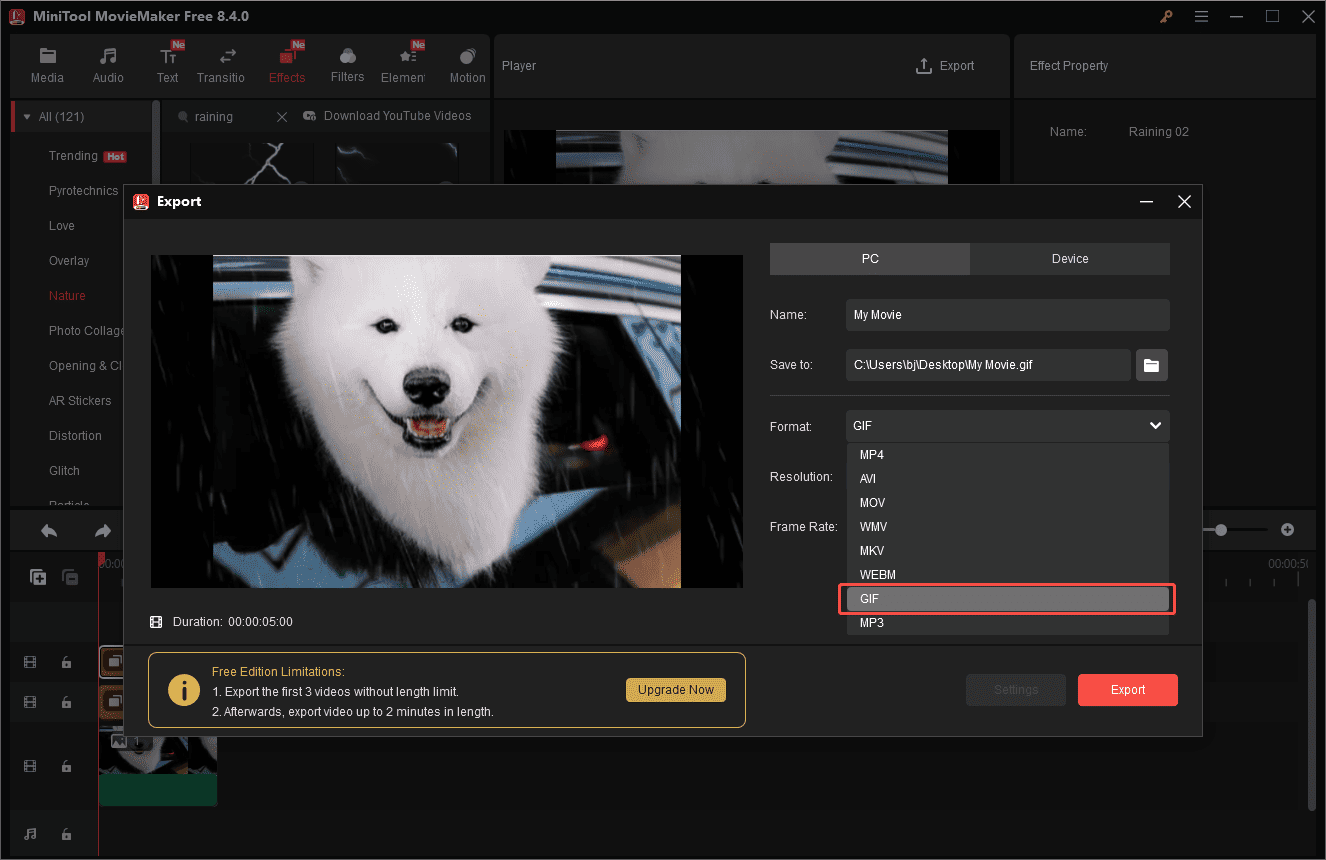The width and height of the screenshot is (1326, 860).
Task: Click the undo arrow above the timeline
Action: (x=48, y=529)
